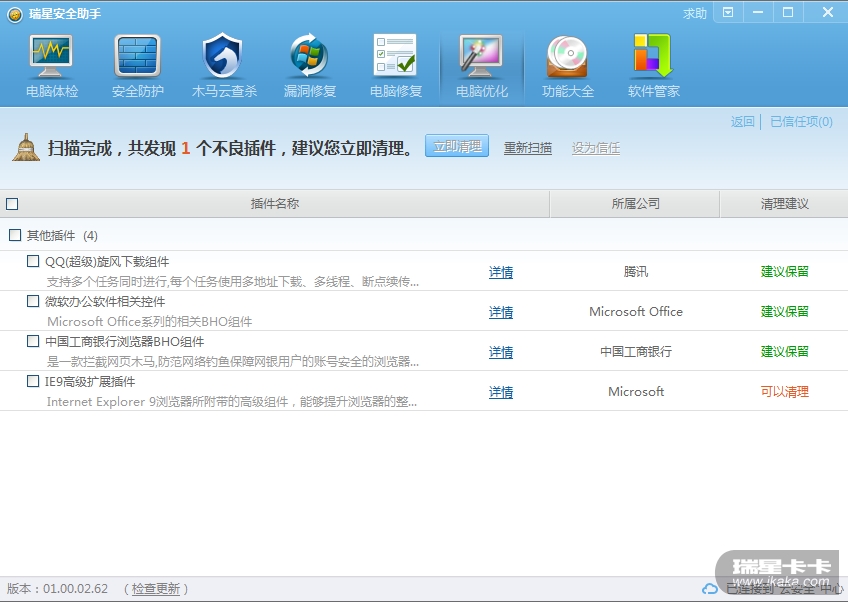This screenshot has height=602, width=848.
Task: Click 建议保留 suggestion for 中国工商银行 row
Action: pyautogui.click(x=784, y=352)
